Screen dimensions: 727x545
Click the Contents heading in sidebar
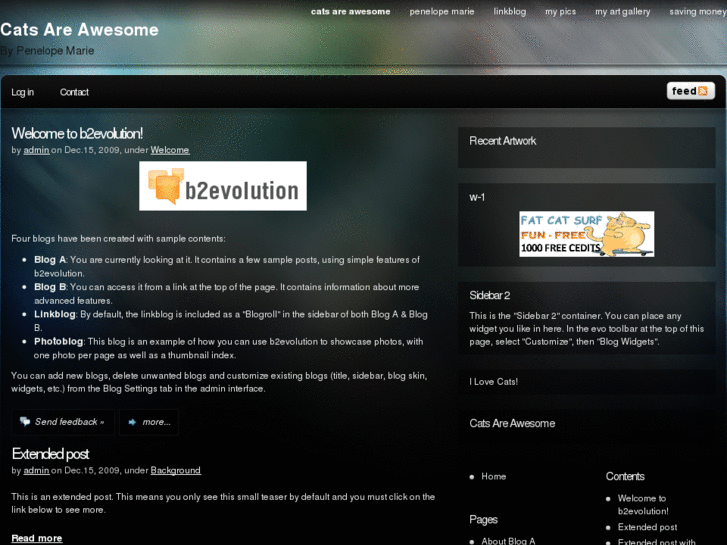(625, 476)
